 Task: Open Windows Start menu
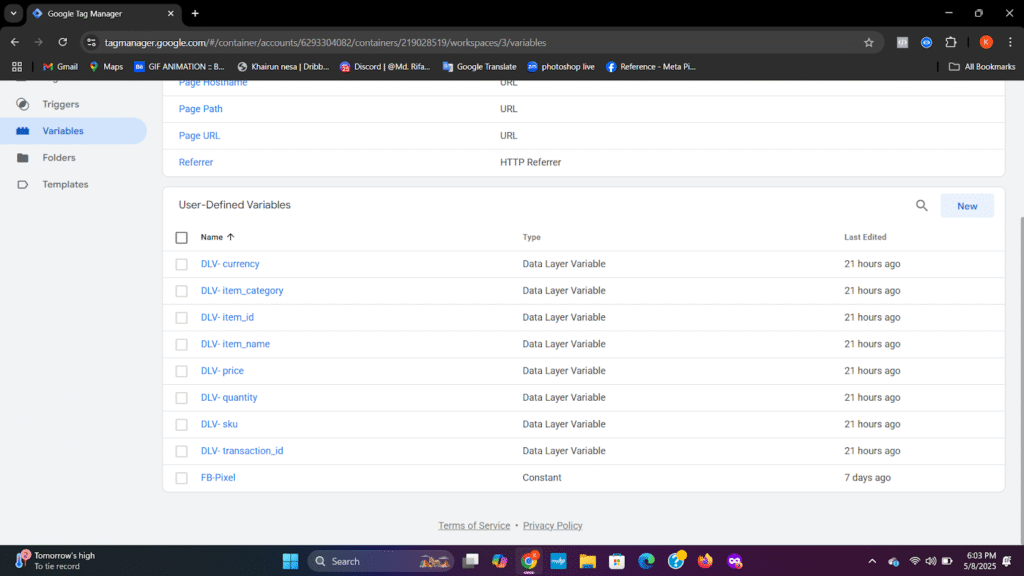[x=291, y=561]
